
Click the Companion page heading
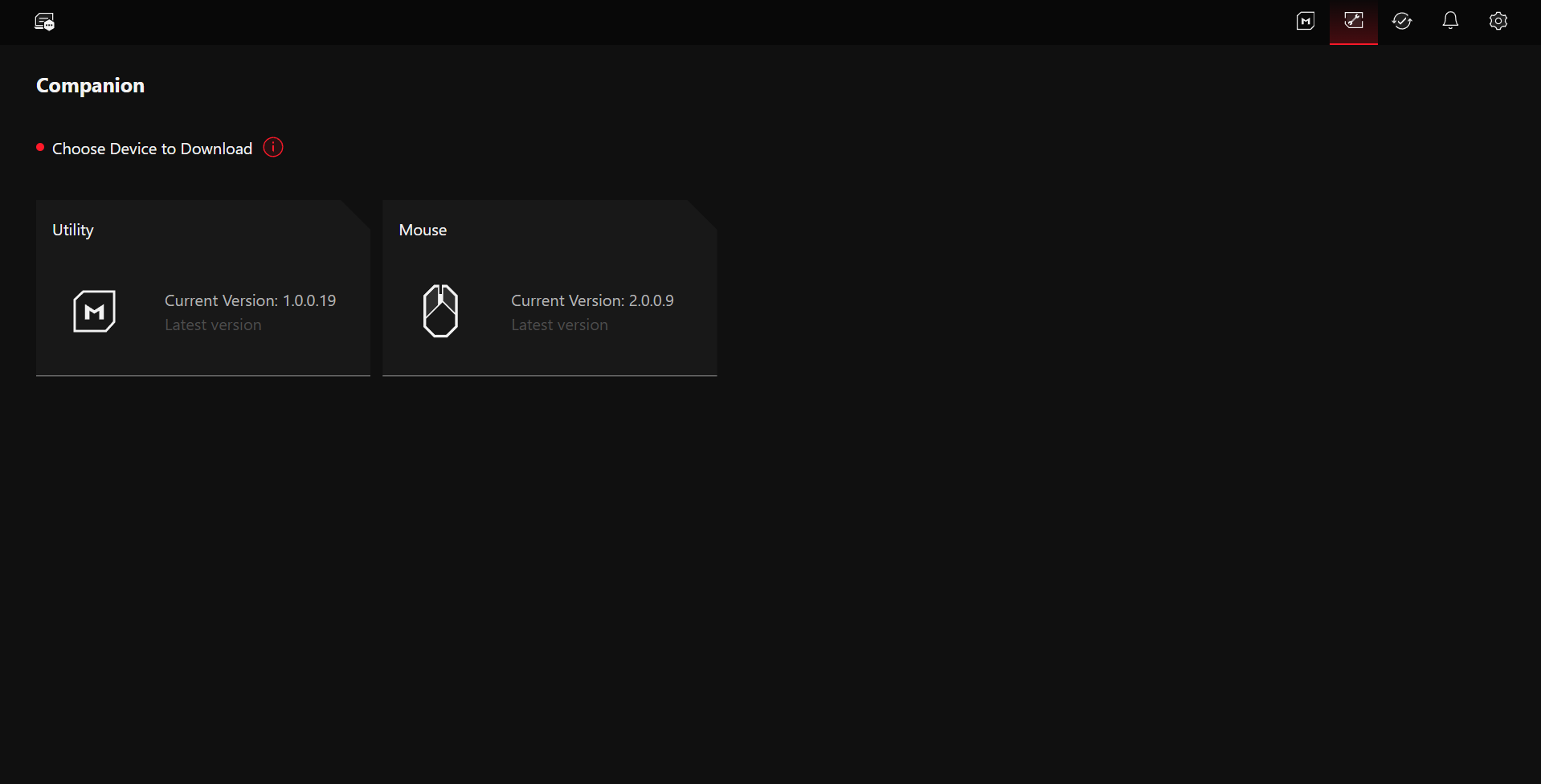tap(90, 86)
